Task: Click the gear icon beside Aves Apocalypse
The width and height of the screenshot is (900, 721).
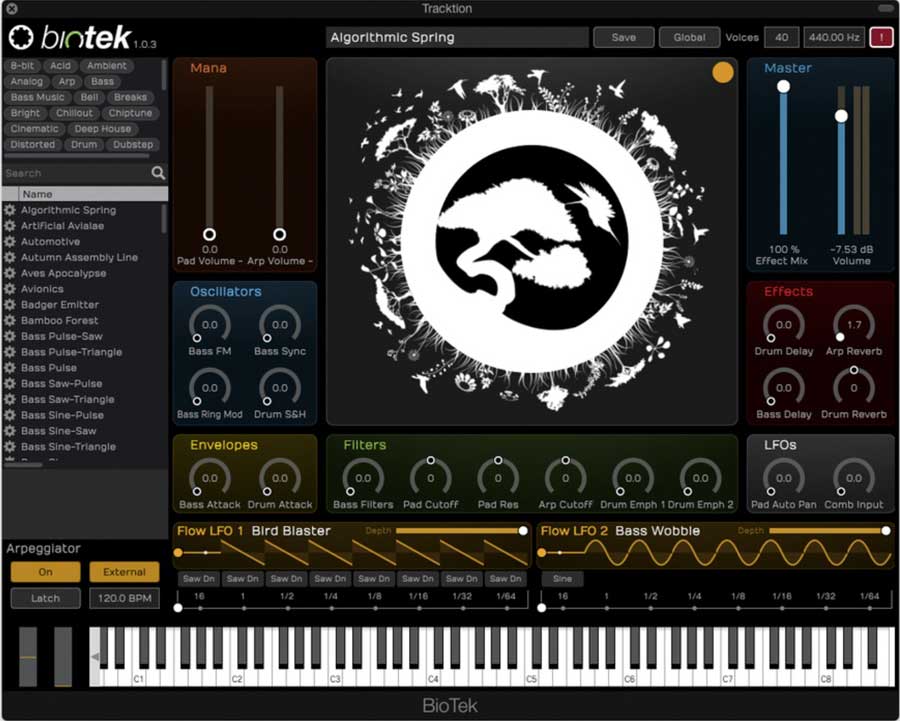Action: [10, 273]
